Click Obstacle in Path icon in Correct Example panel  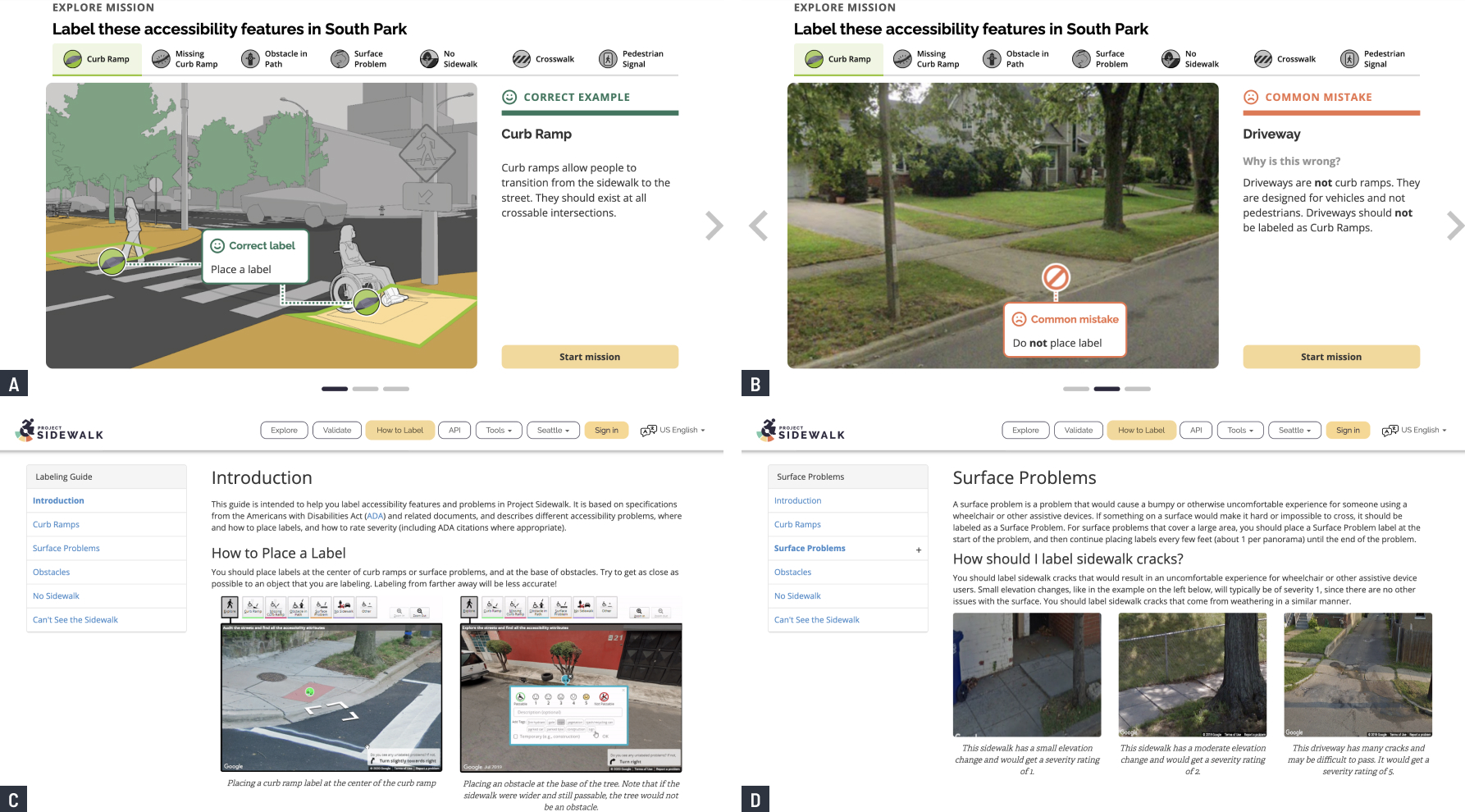(x=250, y=59)
